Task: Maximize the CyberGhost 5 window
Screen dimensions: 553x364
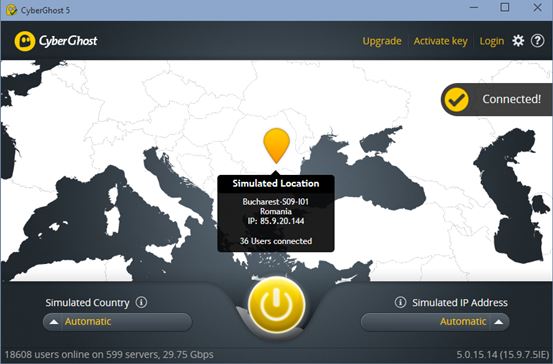Action: point(505,7)
